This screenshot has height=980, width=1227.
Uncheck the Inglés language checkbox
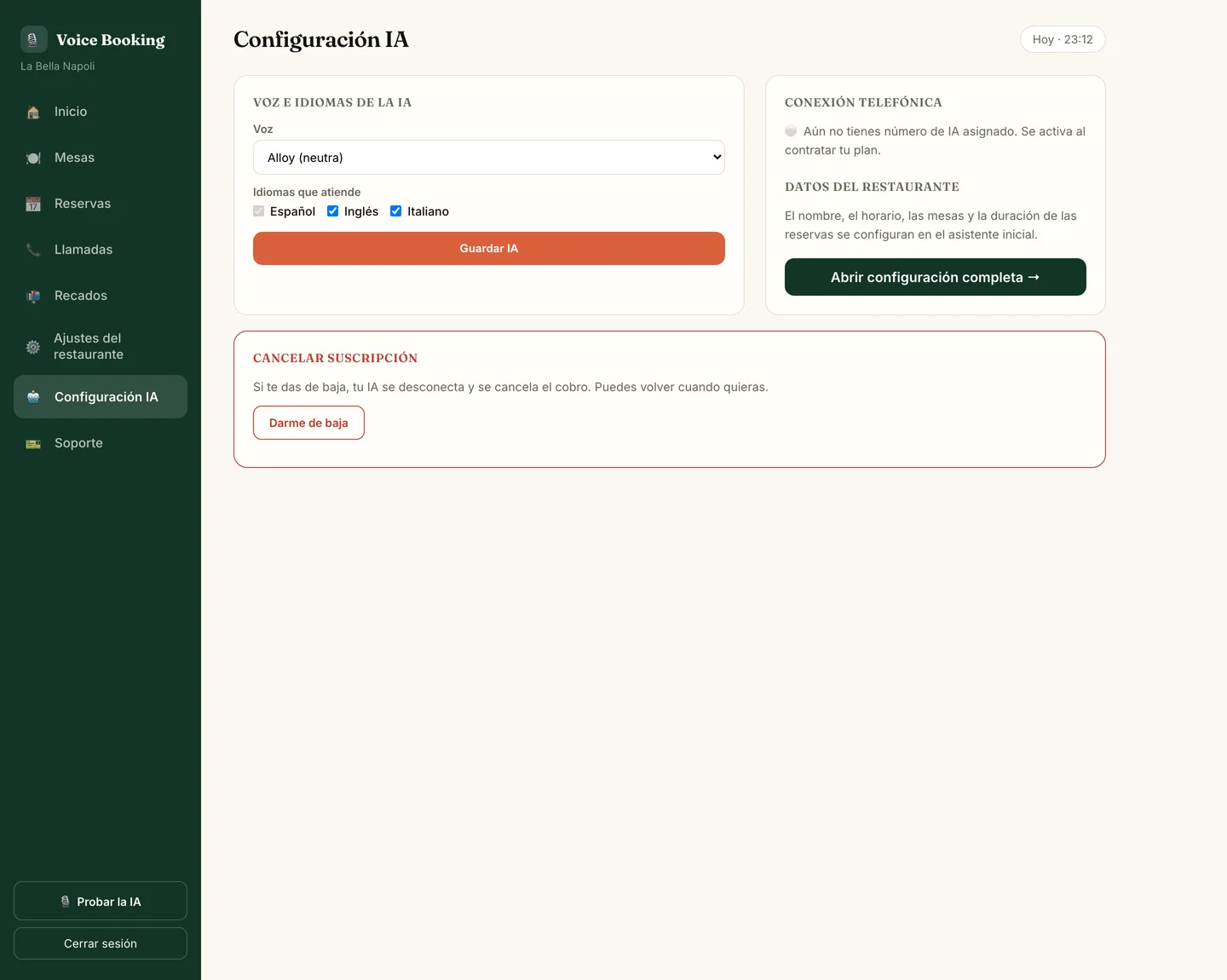click(x=333, y=211)
